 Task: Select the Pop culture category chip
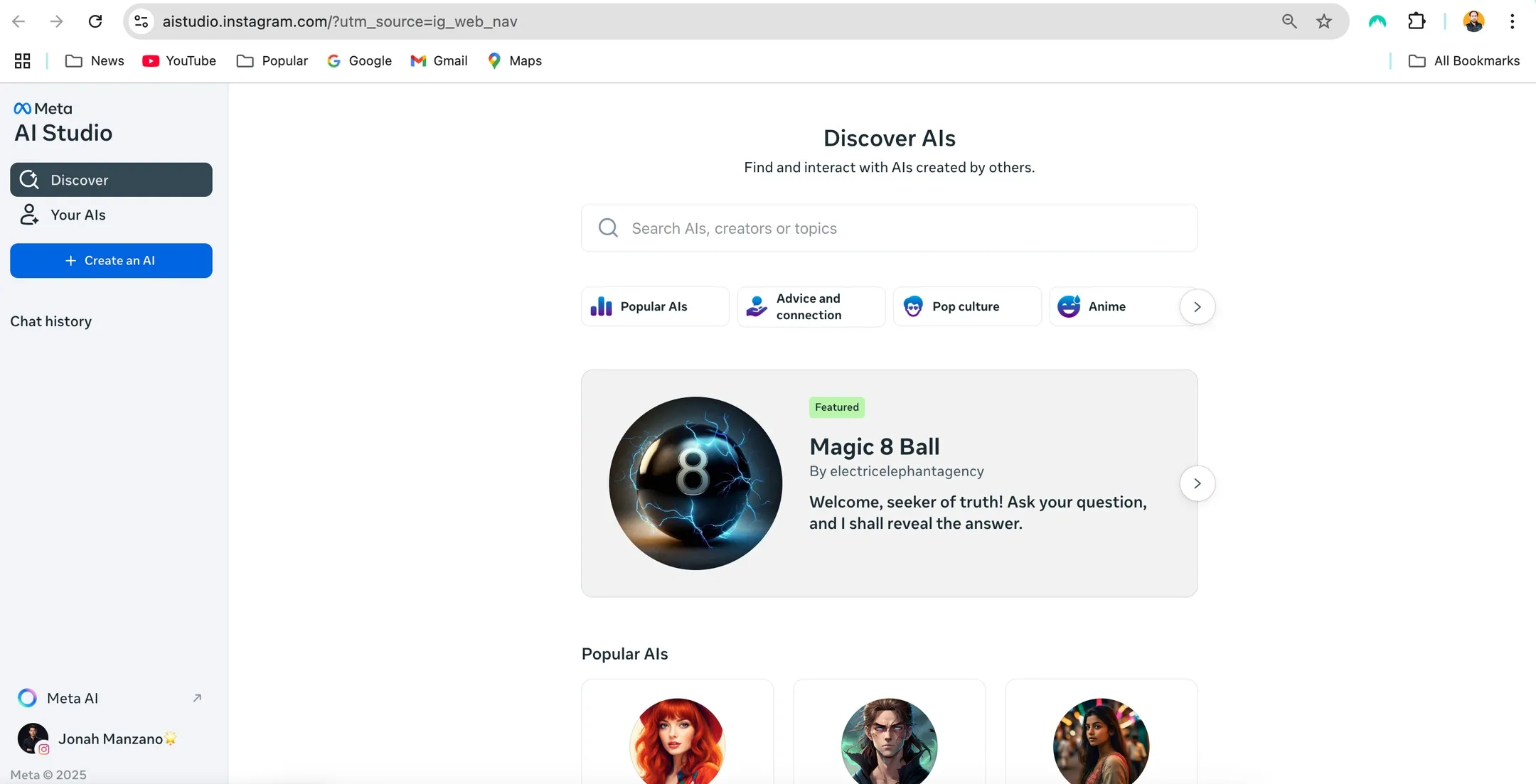tap(967, 306)
